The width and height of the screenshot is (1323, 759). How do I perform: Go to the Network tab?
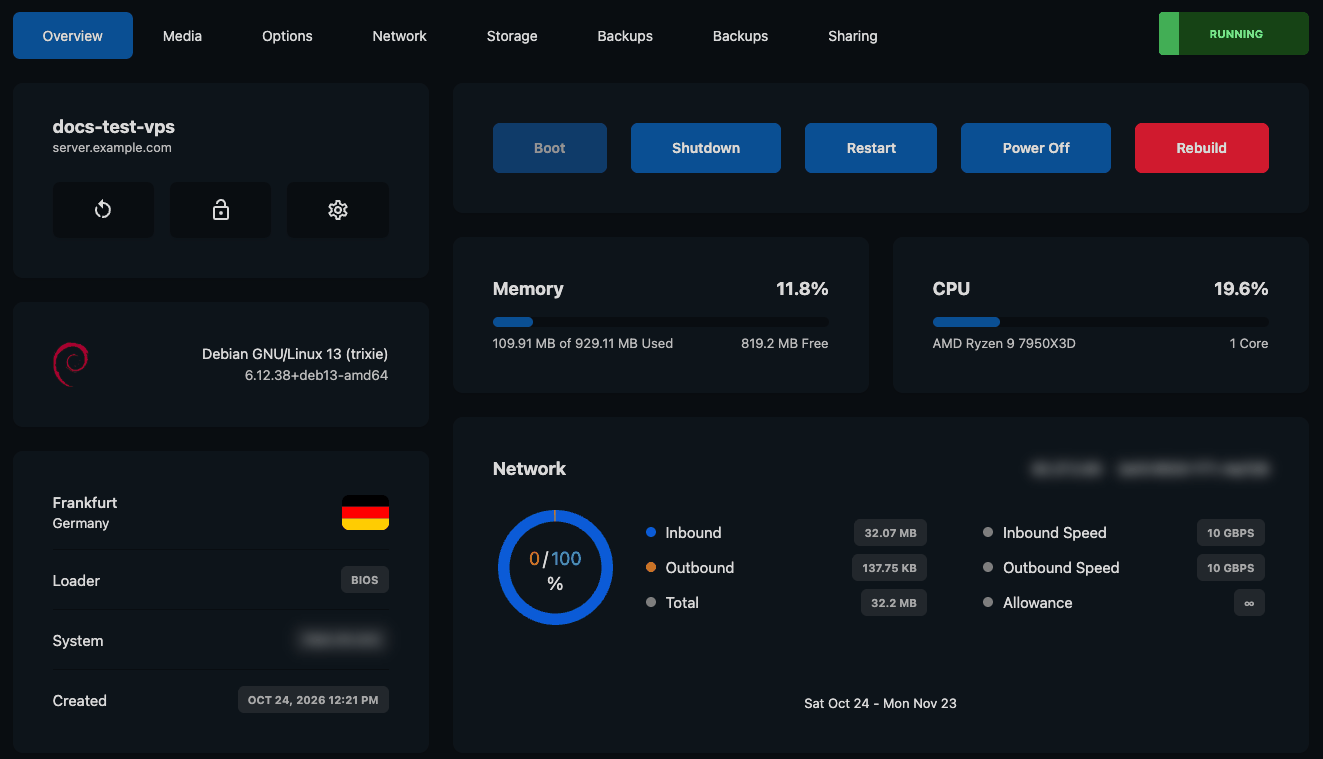tap(400, 36)
